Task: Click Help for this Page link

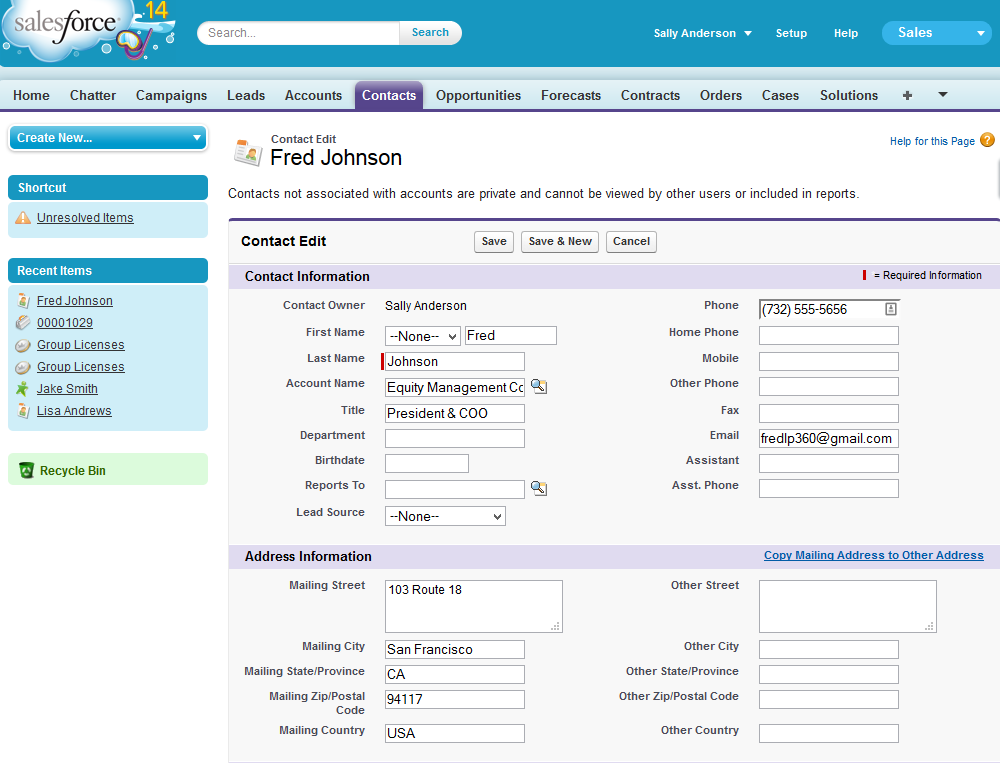Action: [x=932, y=141]
